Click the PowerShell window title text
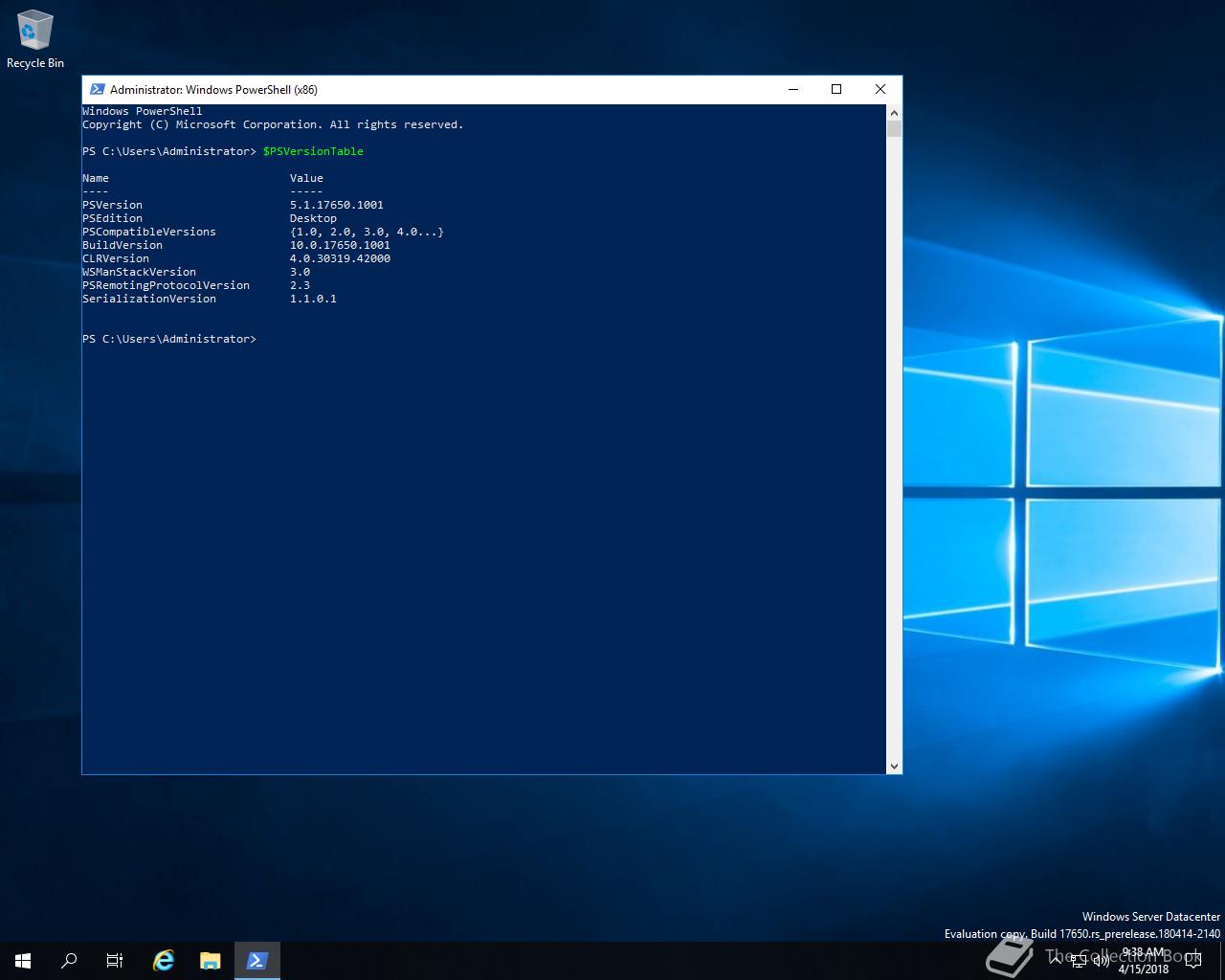 click(213, 89)
